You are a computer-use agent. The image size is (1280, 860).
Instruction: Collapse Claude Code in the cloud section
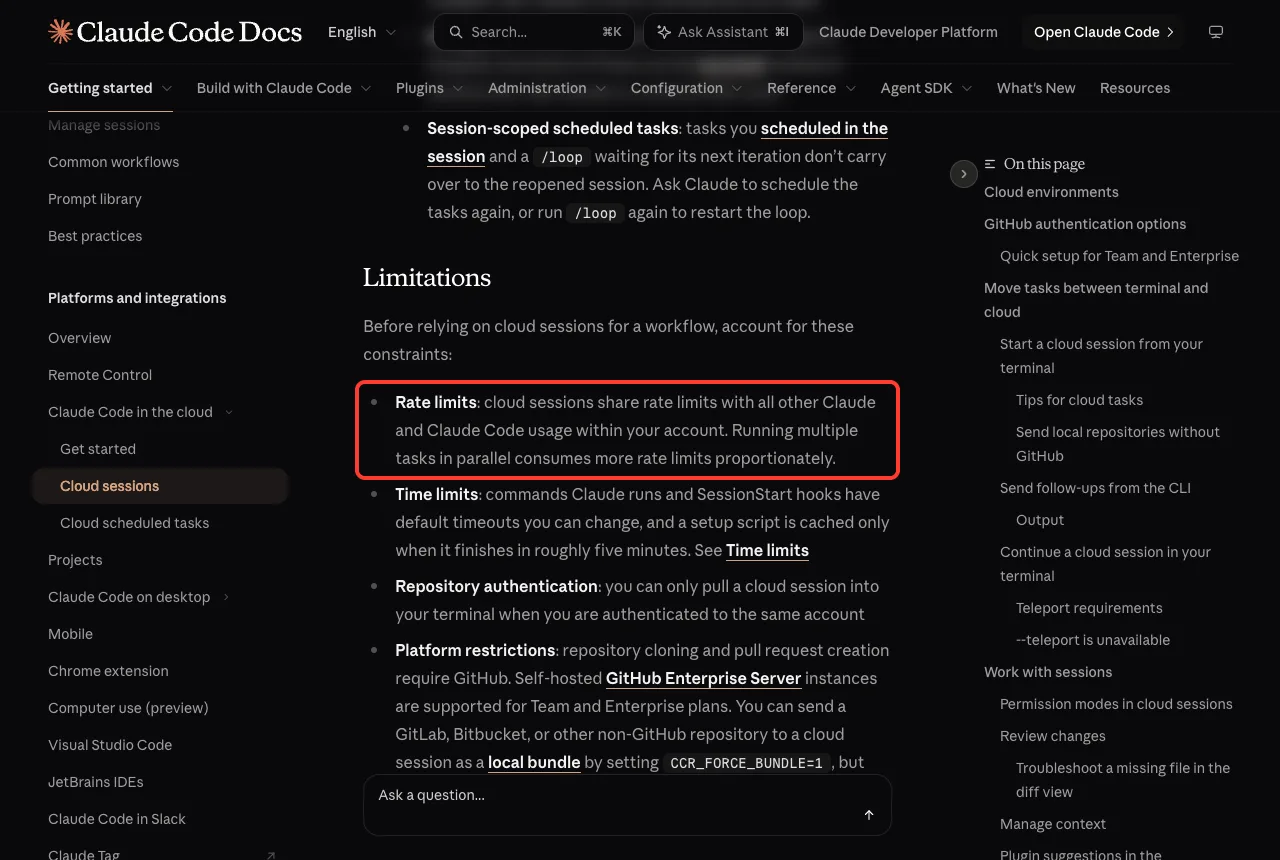(x=229, y=412)
